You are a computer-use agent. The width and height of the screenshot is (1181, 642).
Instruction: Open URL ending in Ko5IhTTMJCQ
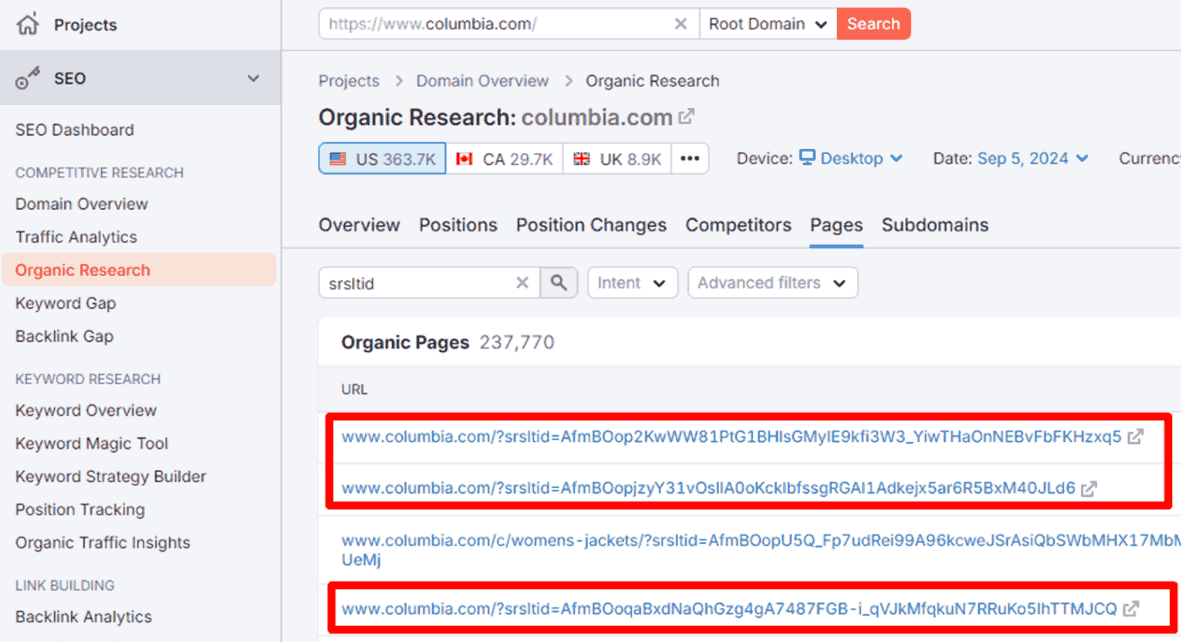(x=729, y=609)
